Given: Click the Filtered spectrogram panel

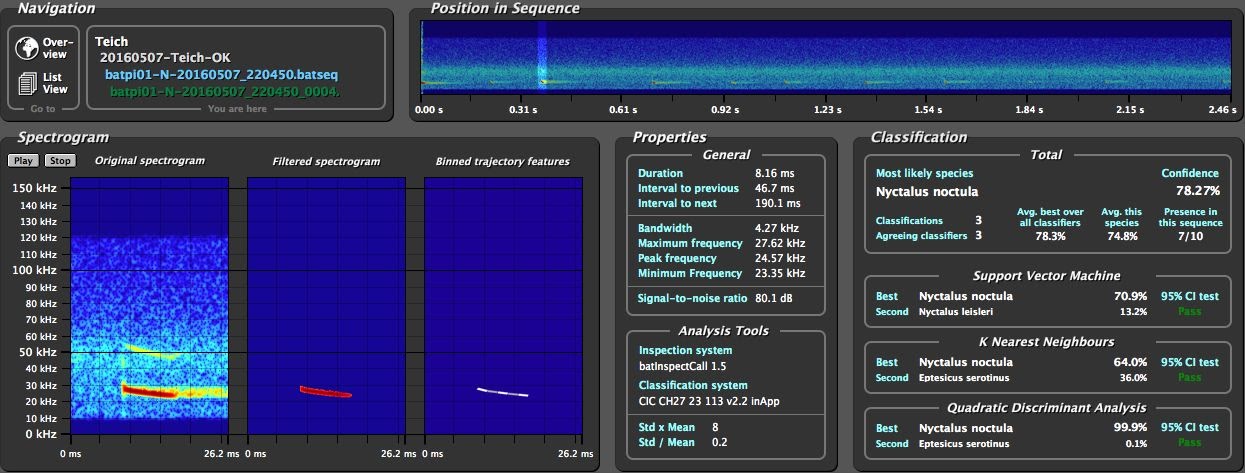Looking at the screenshot, I should click(x=326, y=305).
